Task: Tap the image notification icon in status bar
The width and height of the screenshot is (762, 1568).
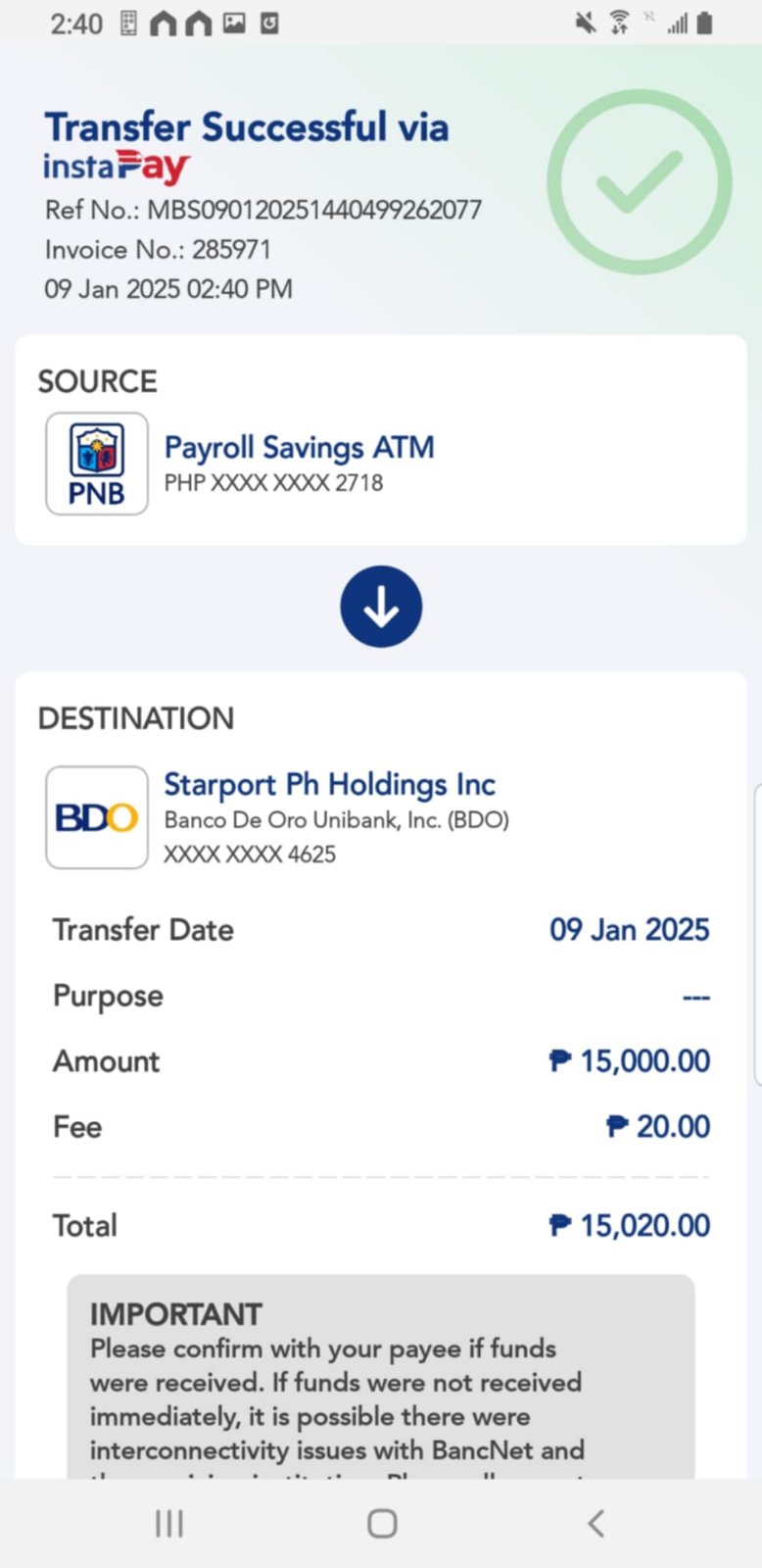Action: 234,23
